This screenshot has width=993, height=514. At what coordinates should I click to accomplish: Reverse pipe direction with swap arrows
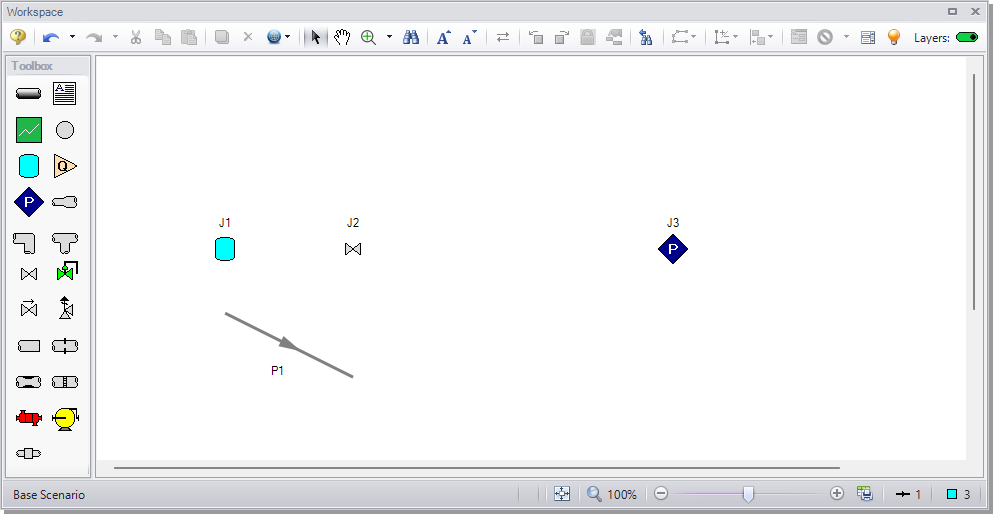click(x=503, y=37)
